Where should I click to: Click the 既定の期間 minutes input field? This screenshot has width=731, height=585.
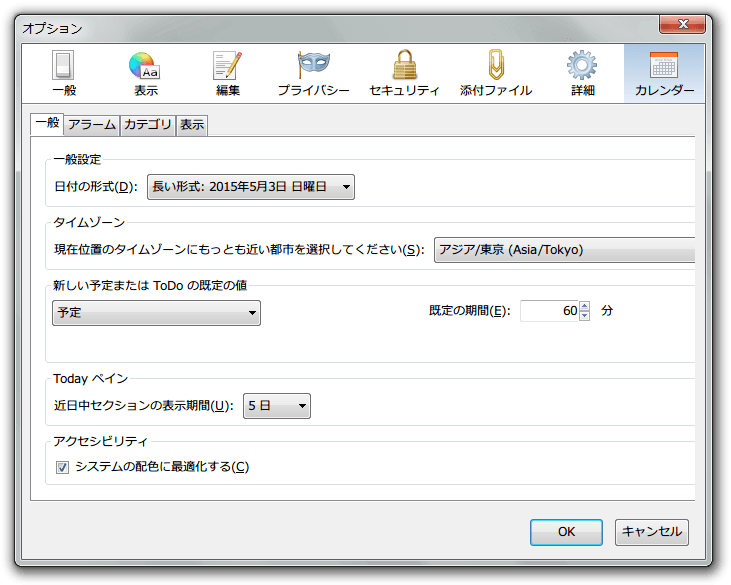tap(548, 311)
